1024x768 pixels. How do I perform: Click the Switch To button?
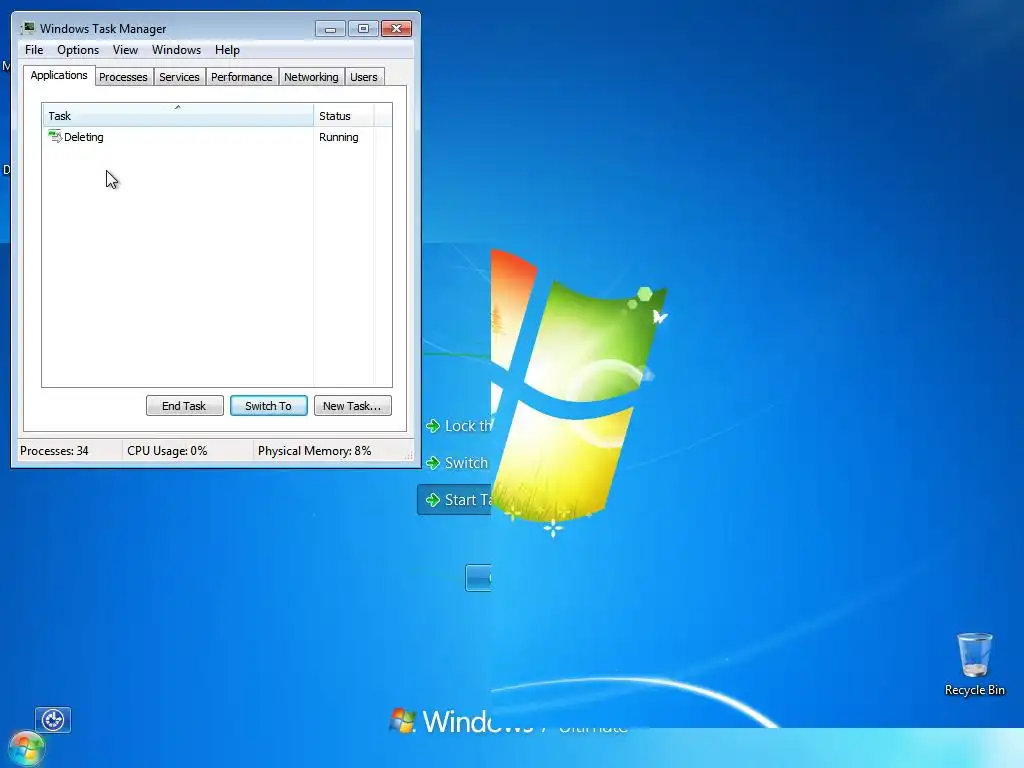tap(268, 406)
